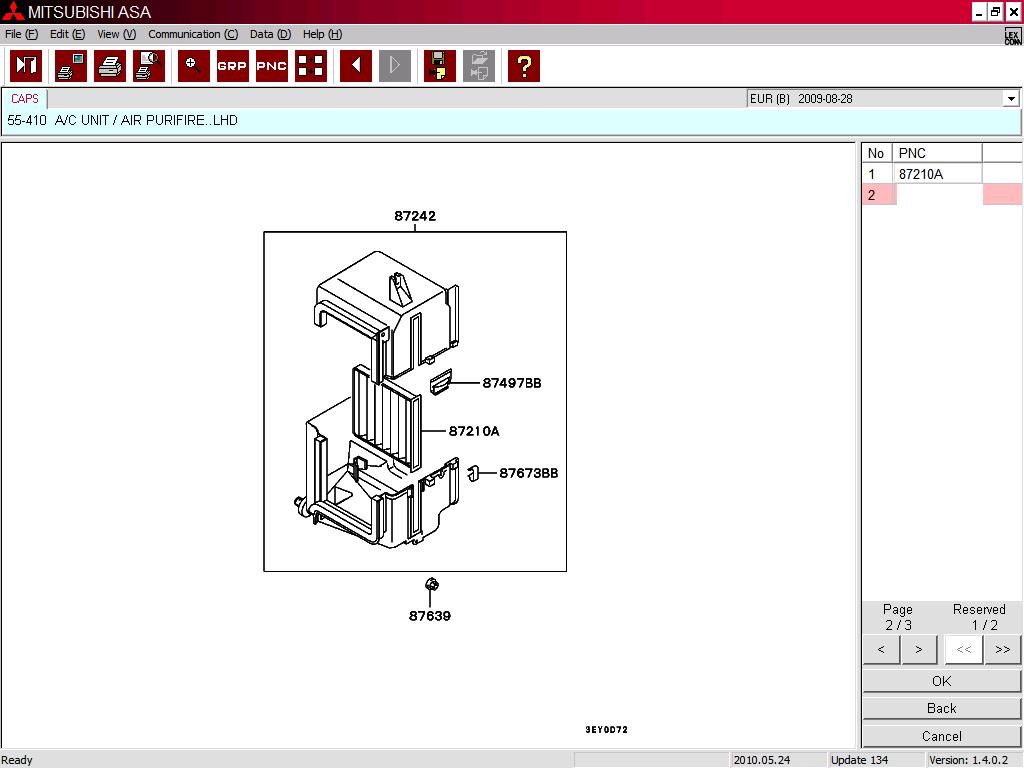The height and width of the screenshot is (768, 1024).
Task: Go to next page with > button
Action: coord(918,649)
